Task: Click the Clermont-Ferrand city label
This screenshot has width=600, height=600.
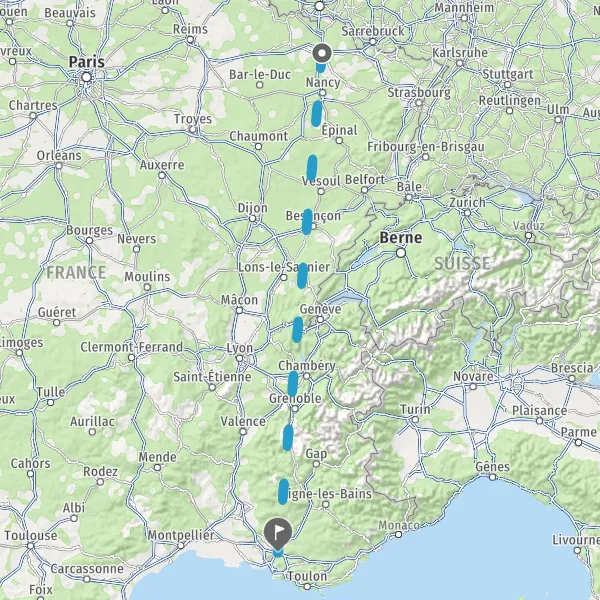Action: pyautogui.click(x=131, y=347)
